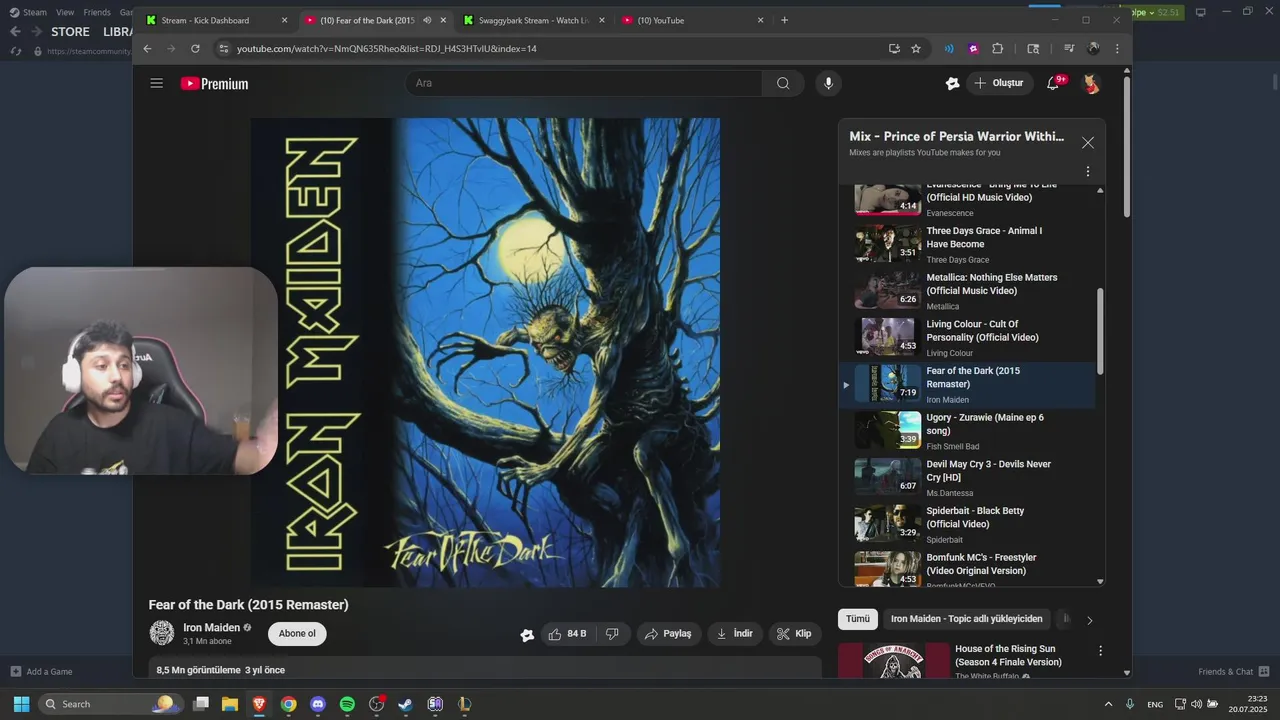Bookmark this page with the star icon

click(x=915, y=48)
